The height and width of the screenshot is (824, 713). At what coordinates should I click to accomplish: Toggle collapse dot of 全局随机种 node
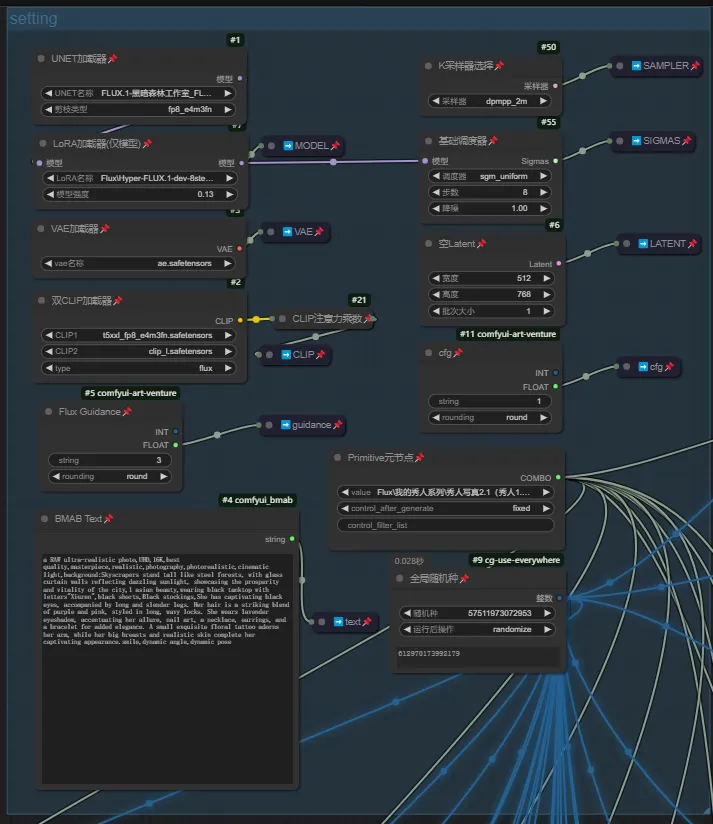point(400,579)
